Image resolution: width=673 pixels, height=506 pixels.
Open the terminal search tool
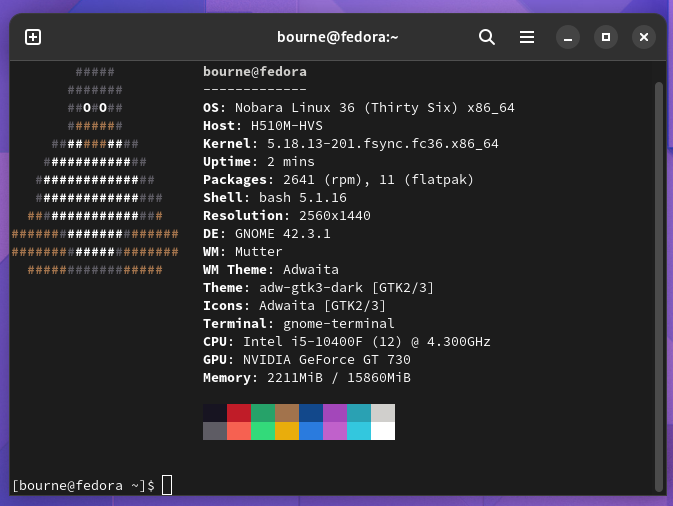click(x=487, y=37)
